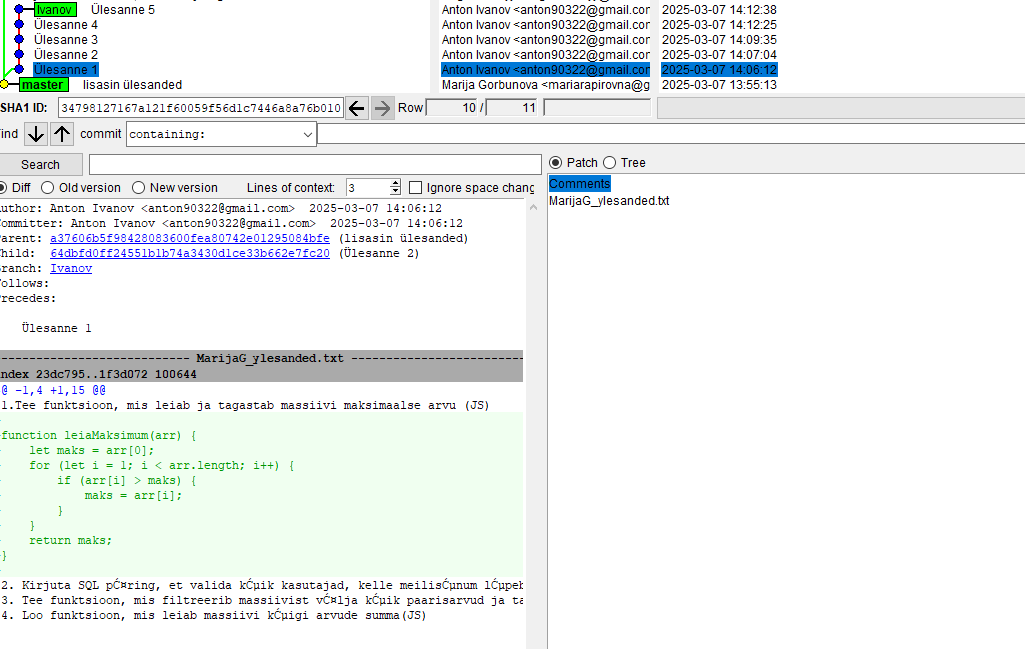The height and width of the screenshot is (649, 1025).
Task: Click the SHA1 ID text field
Action: point(200,108)
